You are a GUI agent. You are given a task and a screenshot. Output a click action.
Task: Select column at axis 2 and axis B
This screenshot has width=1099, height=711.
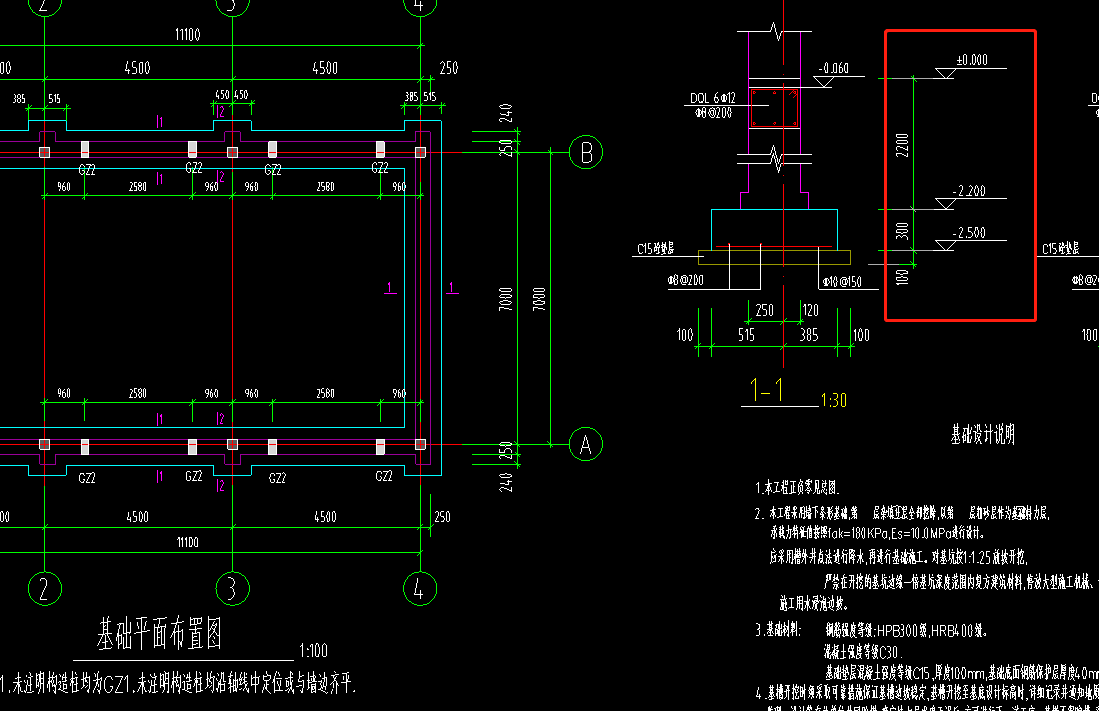pos(45,152)
